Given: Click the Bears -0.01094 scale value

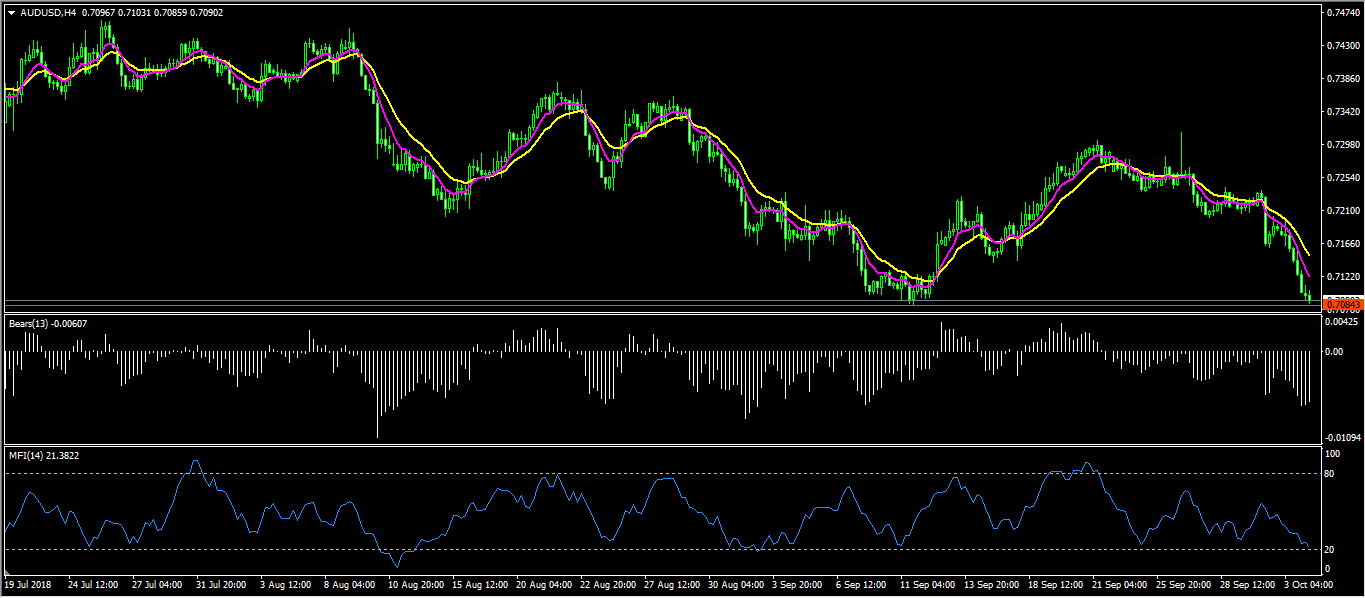Looking at the screenshot, I should 1341,438.
